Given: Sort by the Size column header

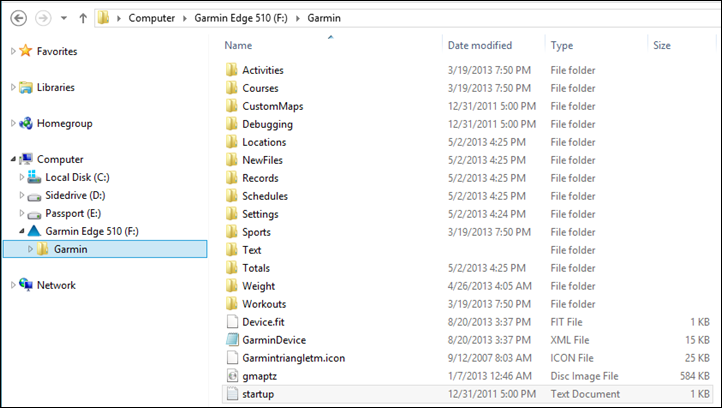Looking at the screenshot, I should point(662,45).
